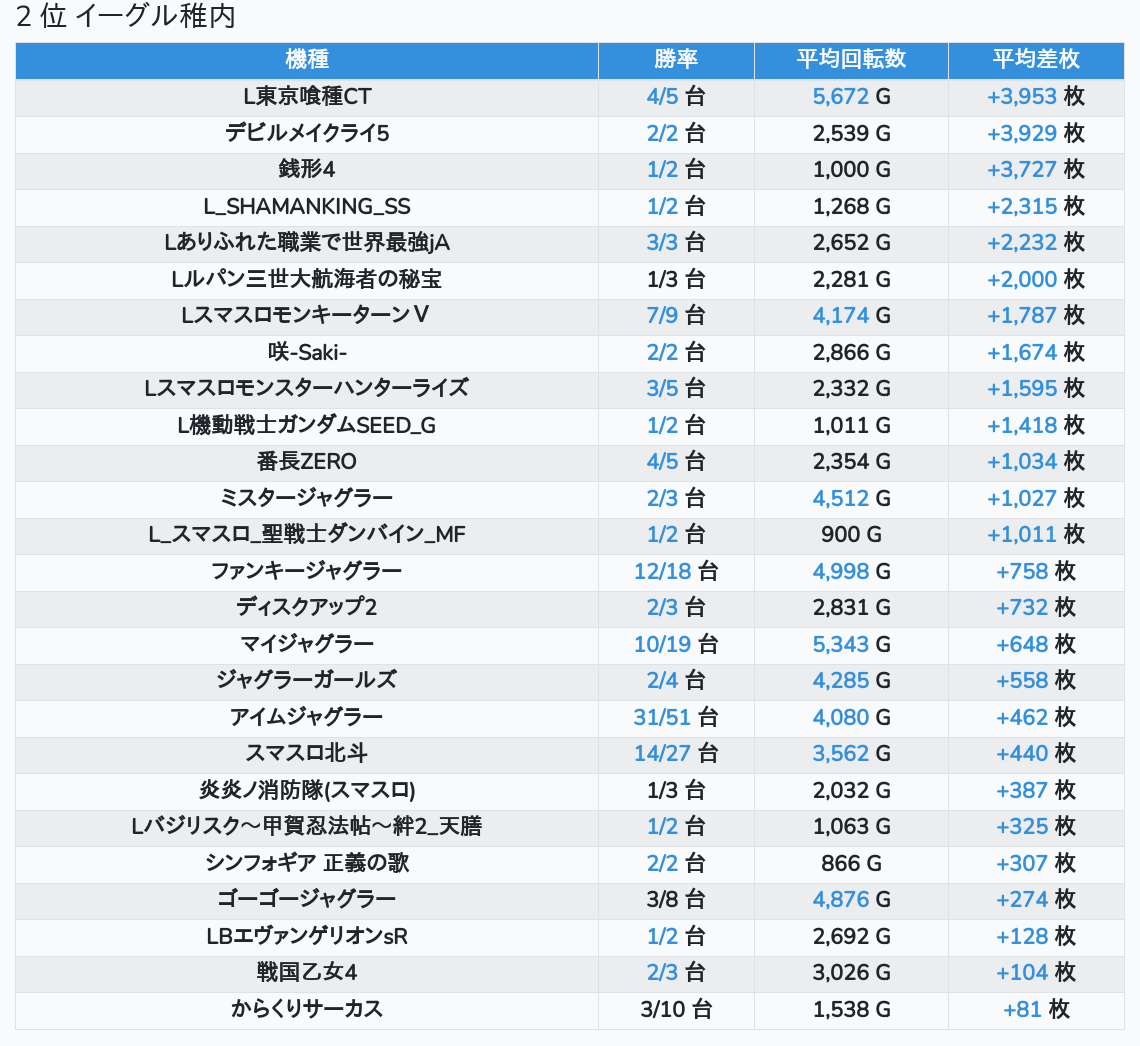Select 炎炎ノ消防隊(スマスロ) machine name
This screenshot has width=1140, height=1046.
tap(307, 791)
